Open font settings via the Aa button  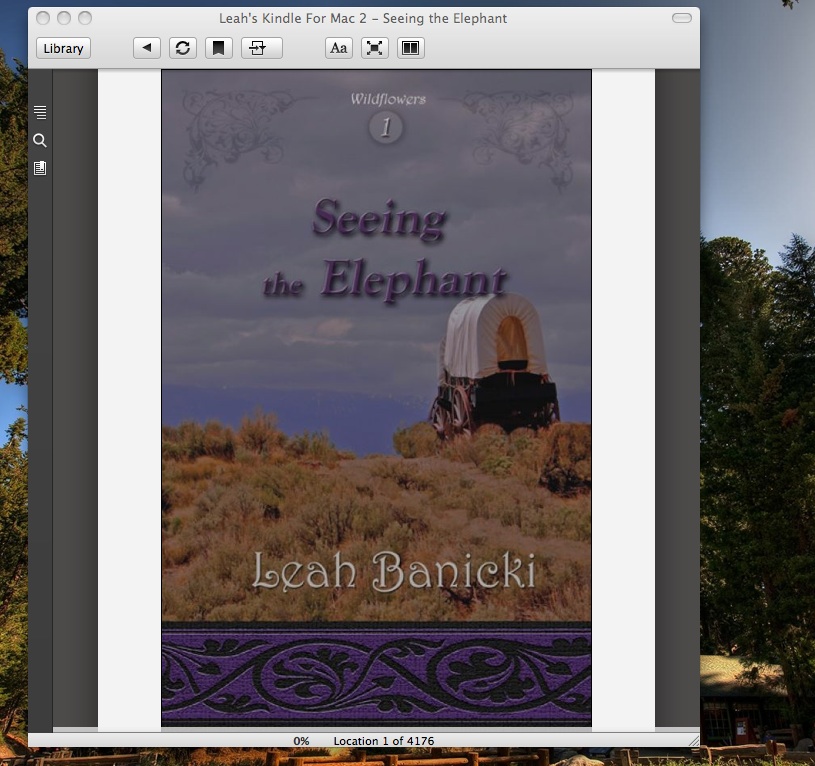coord(339,48)
